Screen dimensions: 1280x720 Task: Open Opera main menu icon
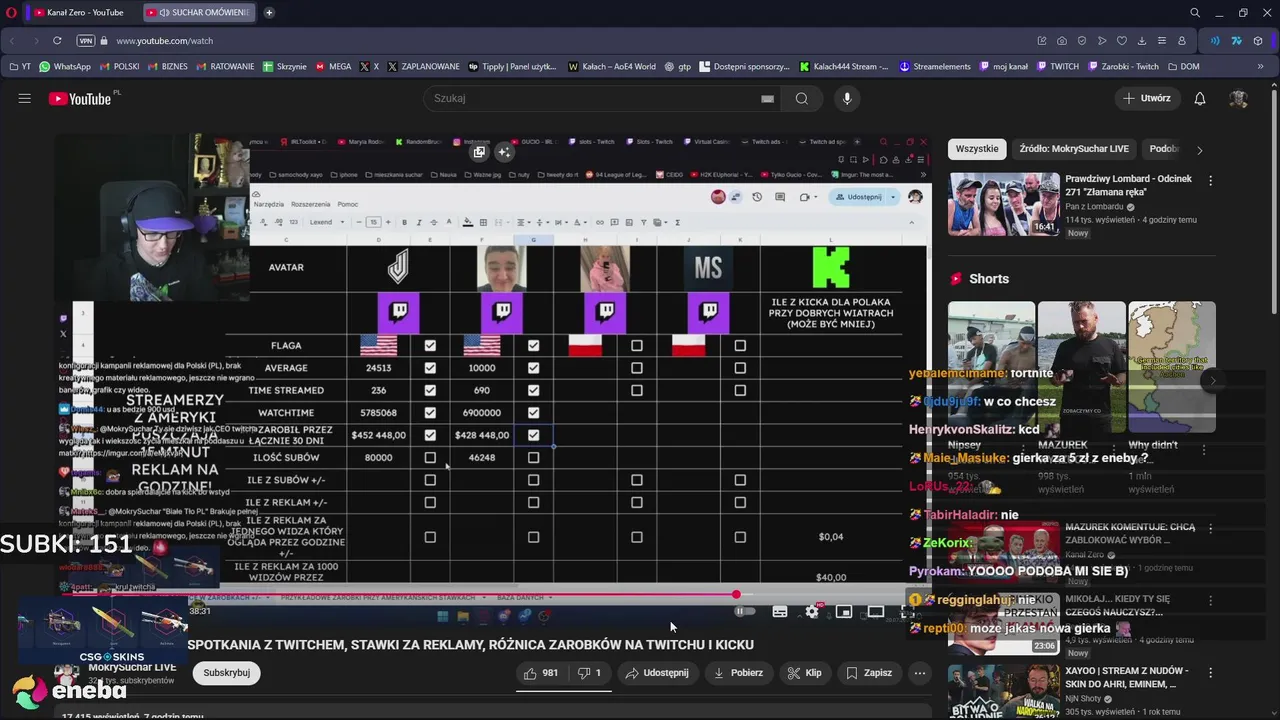click(11, 13)
